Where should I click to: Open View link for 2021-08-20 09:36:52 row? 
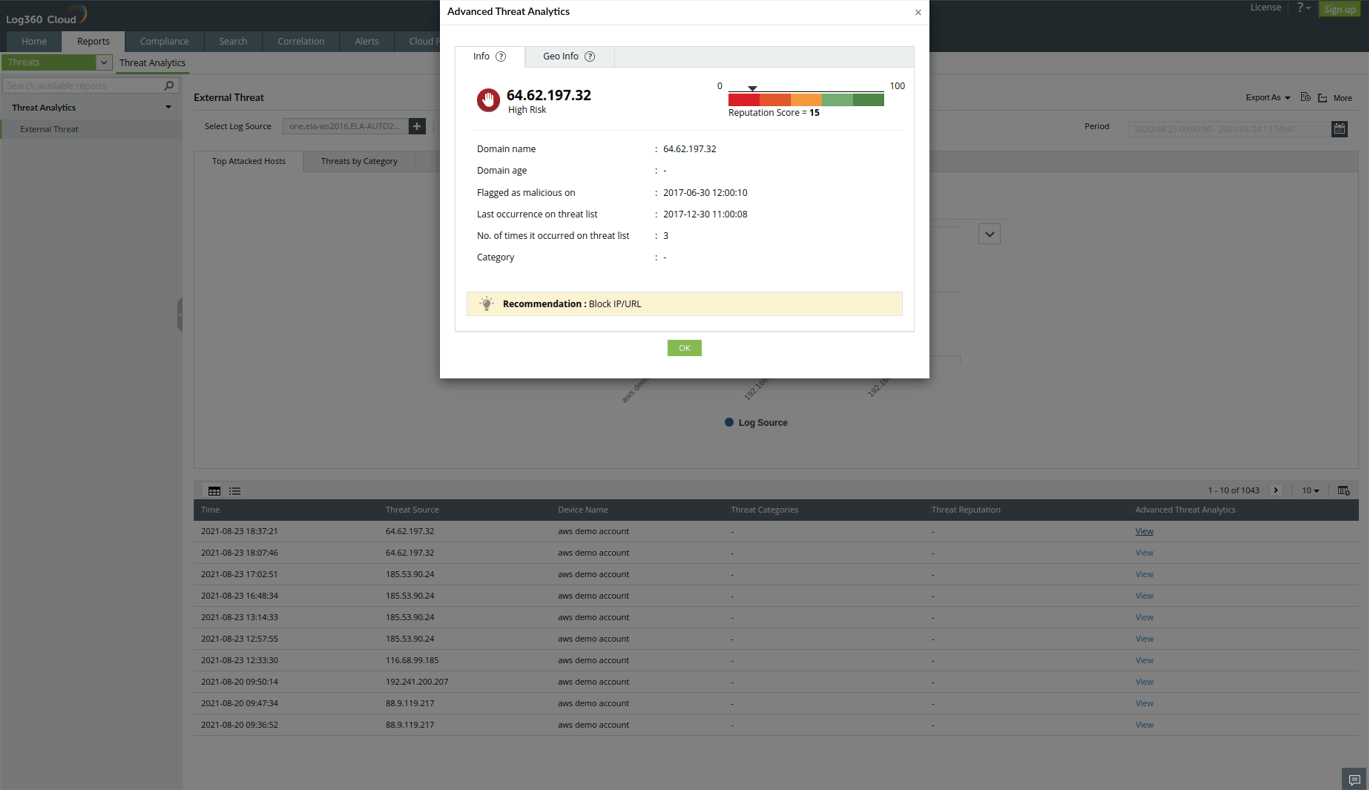[1144, 725]
